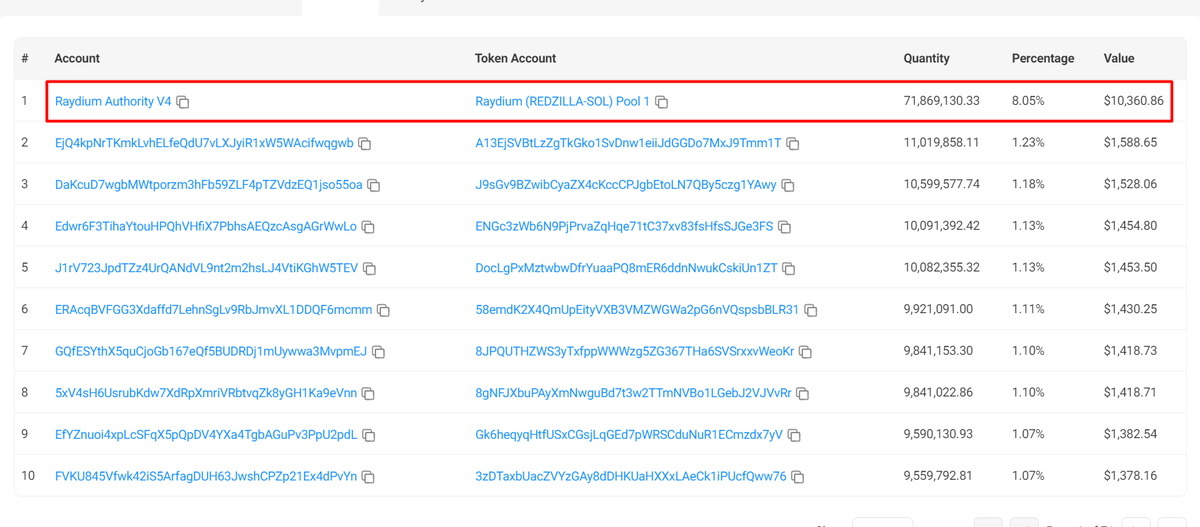Copy the token account starting with ENGc3zWb6N9
1200x527 pixels.
pos(785,227)
